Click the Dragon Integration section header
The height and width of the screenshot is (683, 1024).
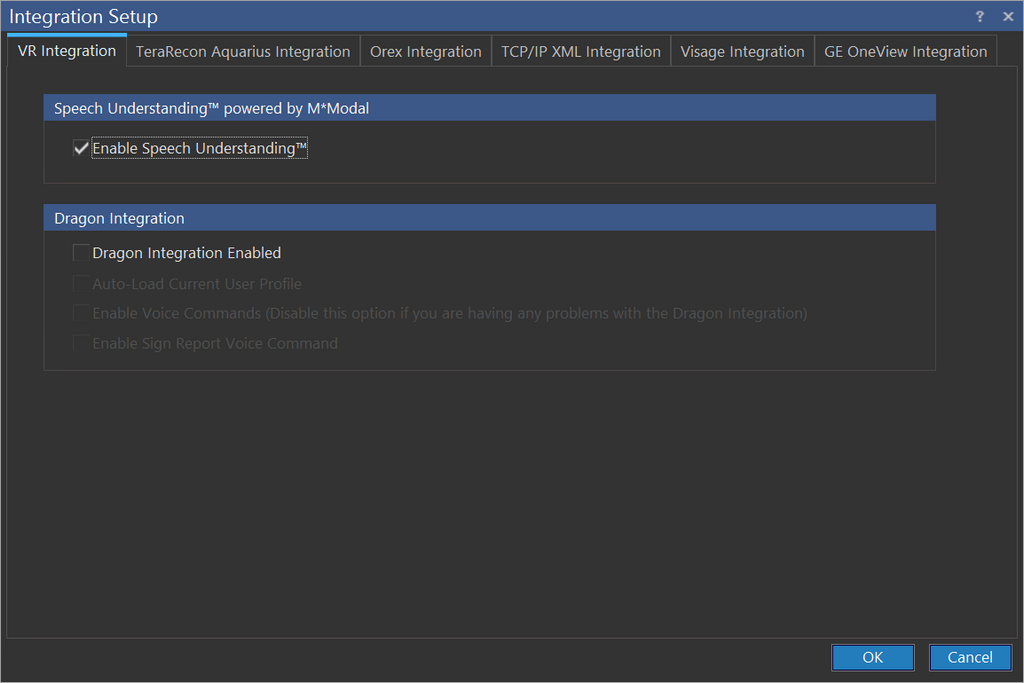119,218
